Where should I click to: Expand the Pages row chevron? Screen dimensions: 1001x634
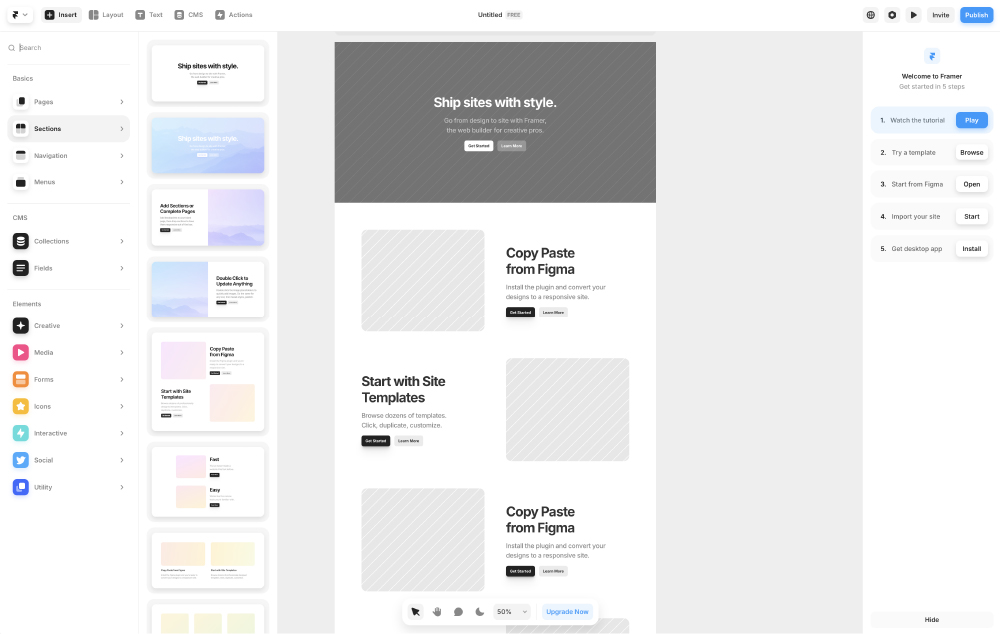click(121, 102)
